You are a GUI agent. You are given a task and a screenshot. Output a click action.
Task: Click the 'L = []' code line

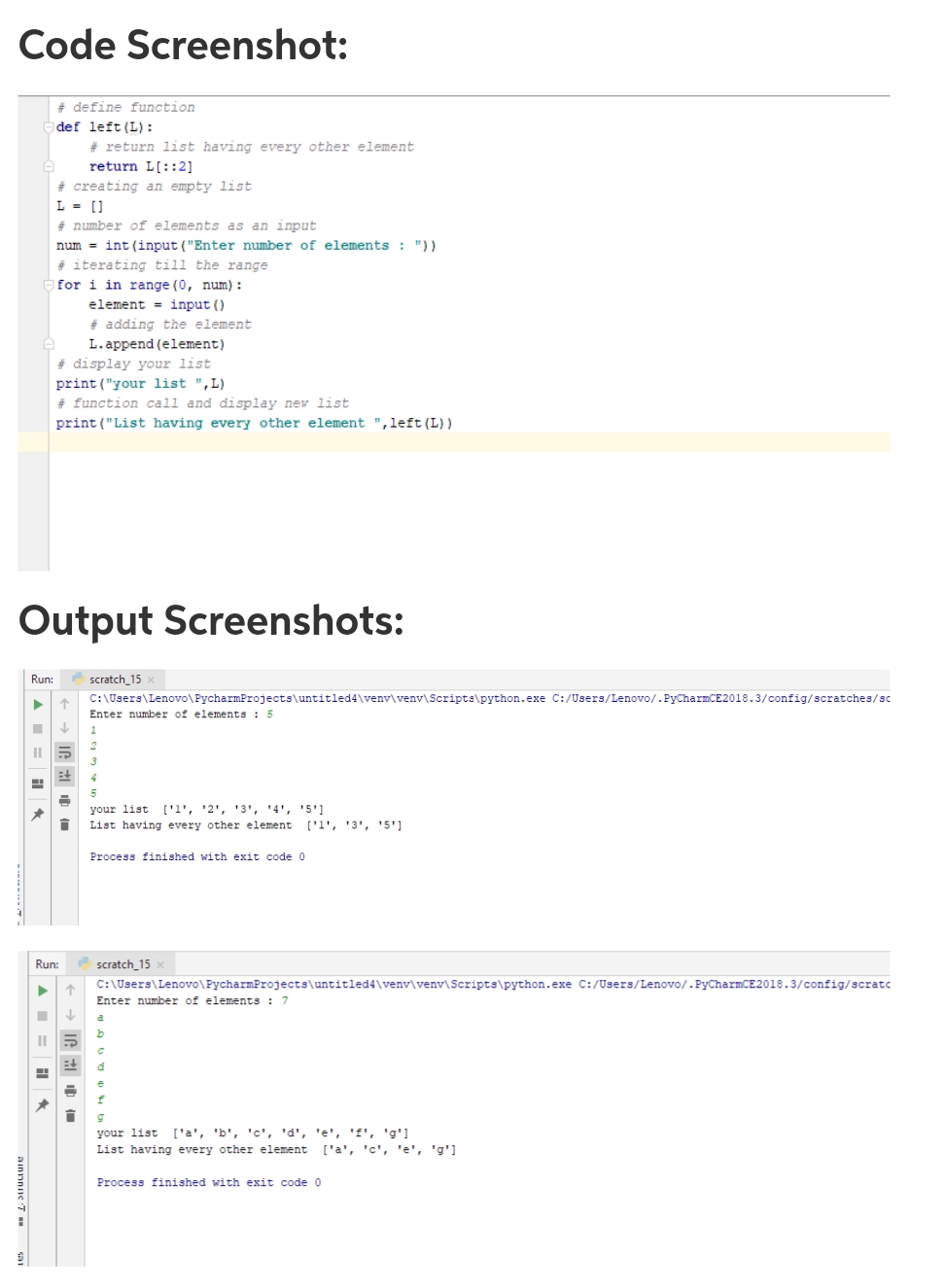coord(80,206)
